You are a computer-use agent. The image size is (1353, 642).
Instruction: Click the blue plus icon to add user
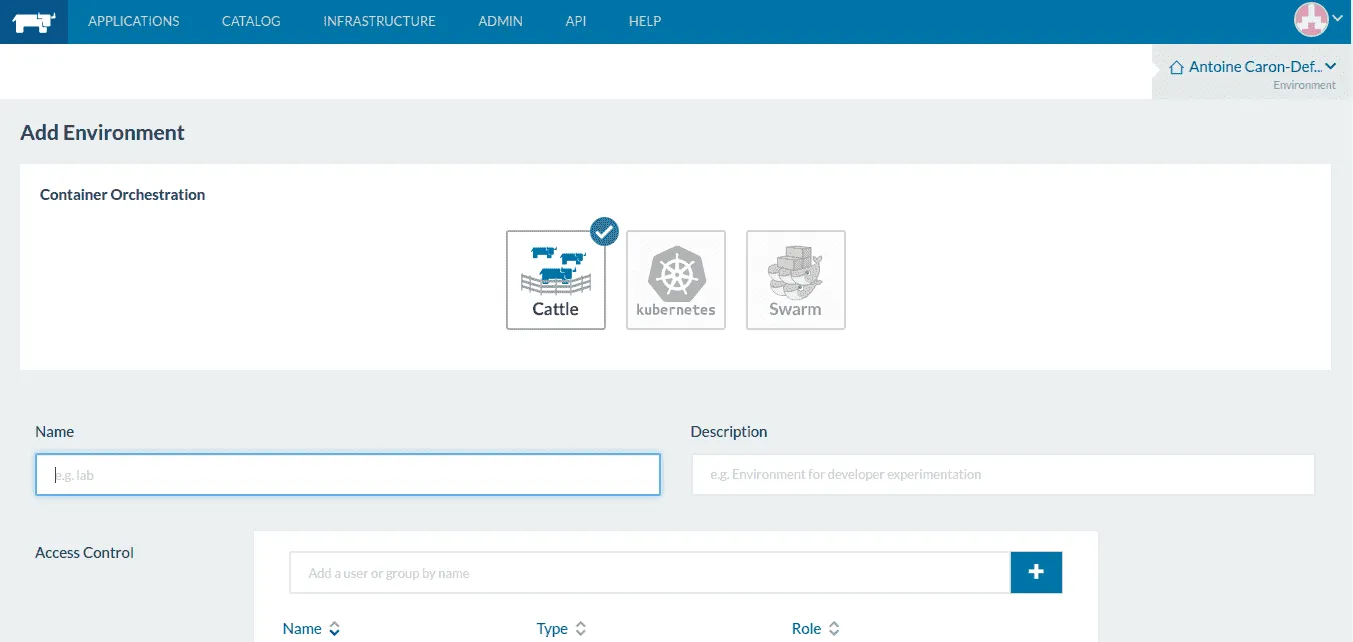pos(1036,572)
